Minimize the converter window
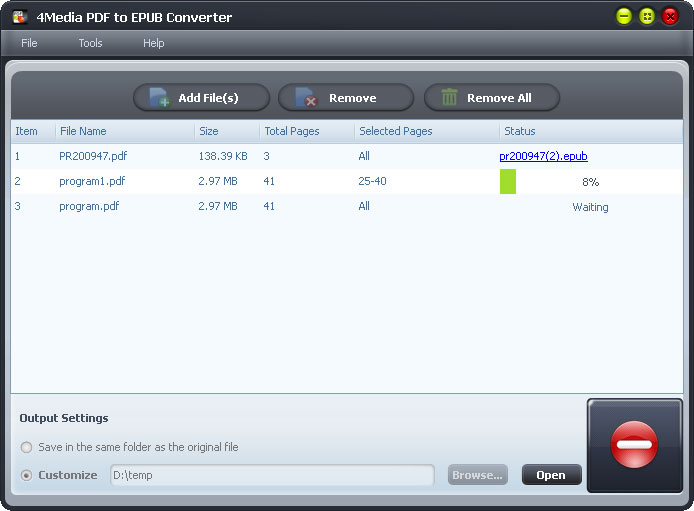This screenshot has width=694, height=511. click(x=624, y=17)
